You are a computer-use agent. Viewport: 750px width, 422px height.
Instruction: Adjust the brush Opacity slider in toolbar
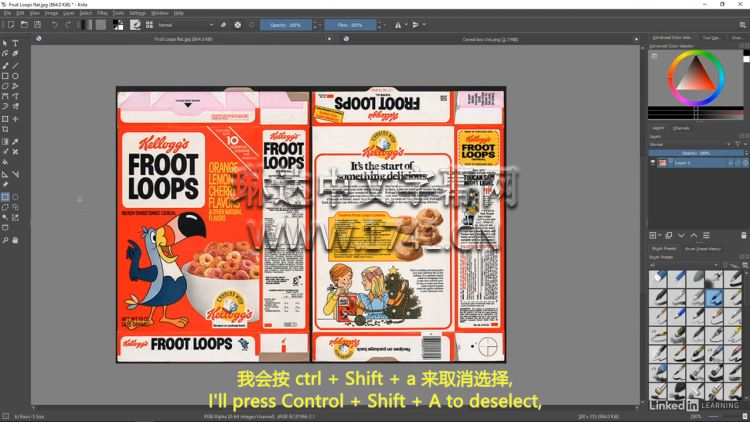286,25
